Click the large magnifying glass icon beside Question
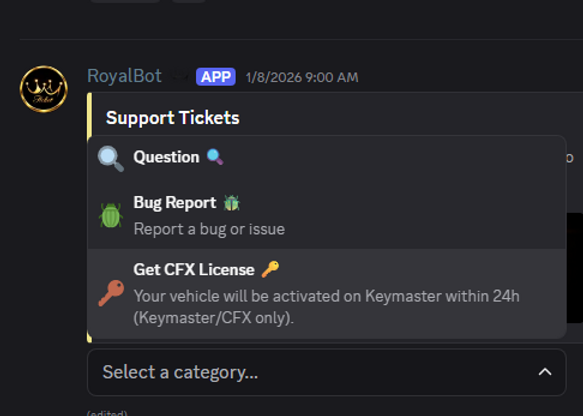This screenshot has height=416, width=583. (110, 159)
